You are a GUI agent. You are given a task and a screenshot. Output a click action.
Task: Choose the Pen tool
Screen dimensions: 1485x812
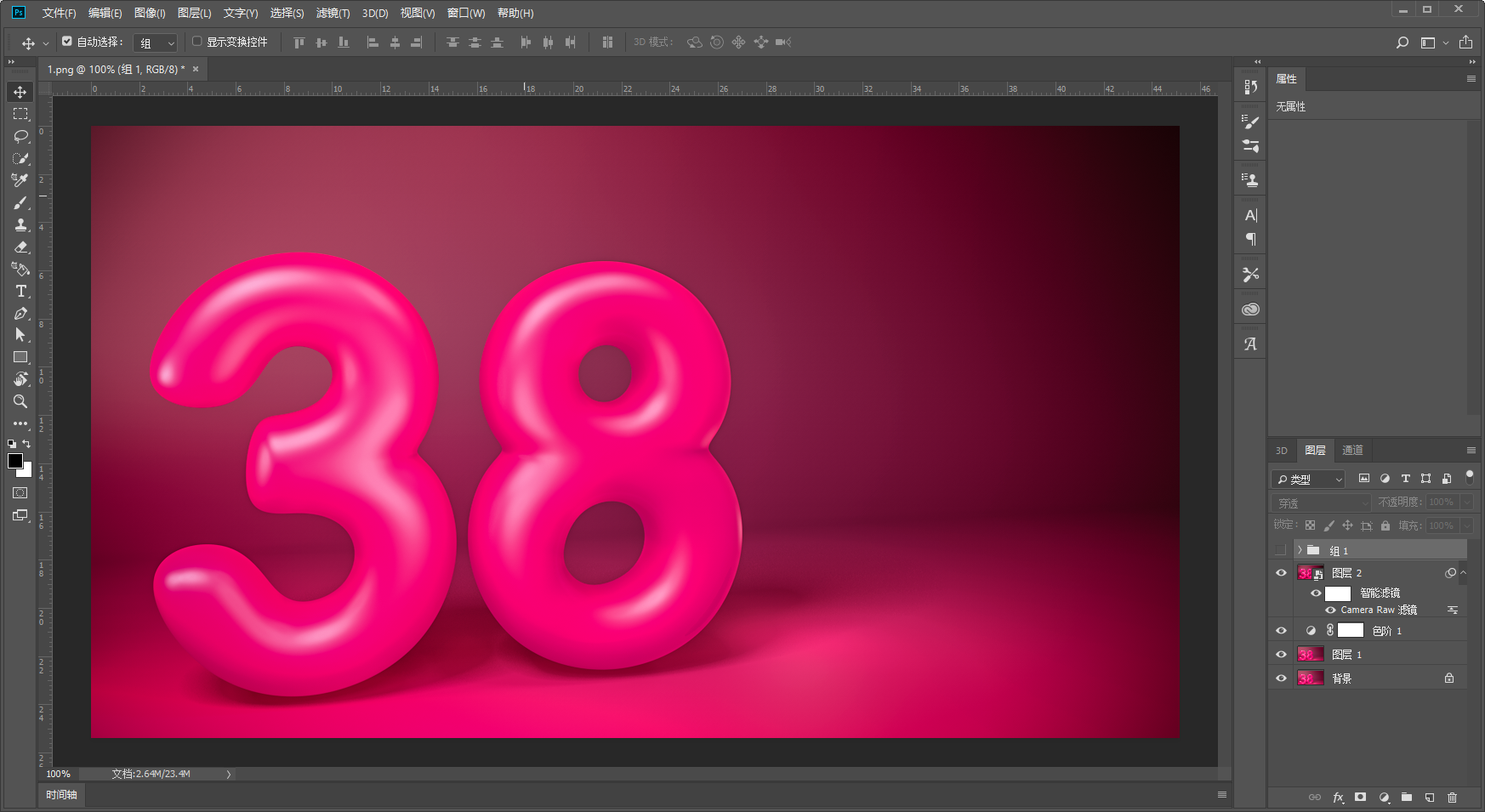(x=20, y=313)
